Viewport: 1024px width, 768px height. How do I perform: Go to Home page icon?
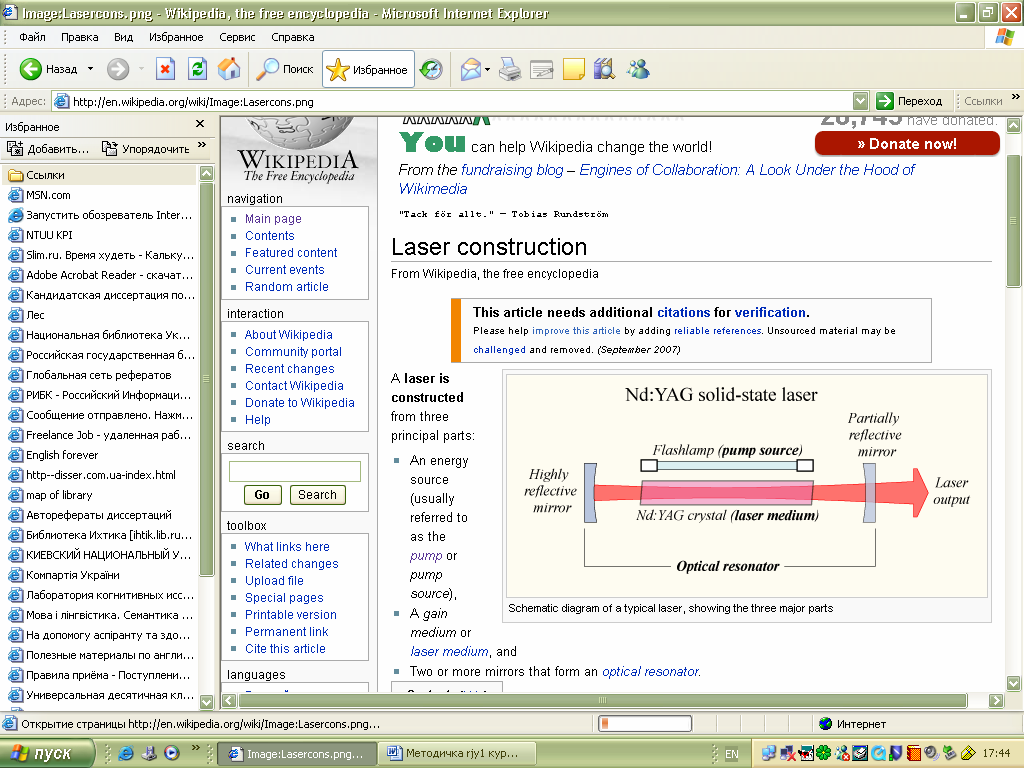(x=229, y=69)
